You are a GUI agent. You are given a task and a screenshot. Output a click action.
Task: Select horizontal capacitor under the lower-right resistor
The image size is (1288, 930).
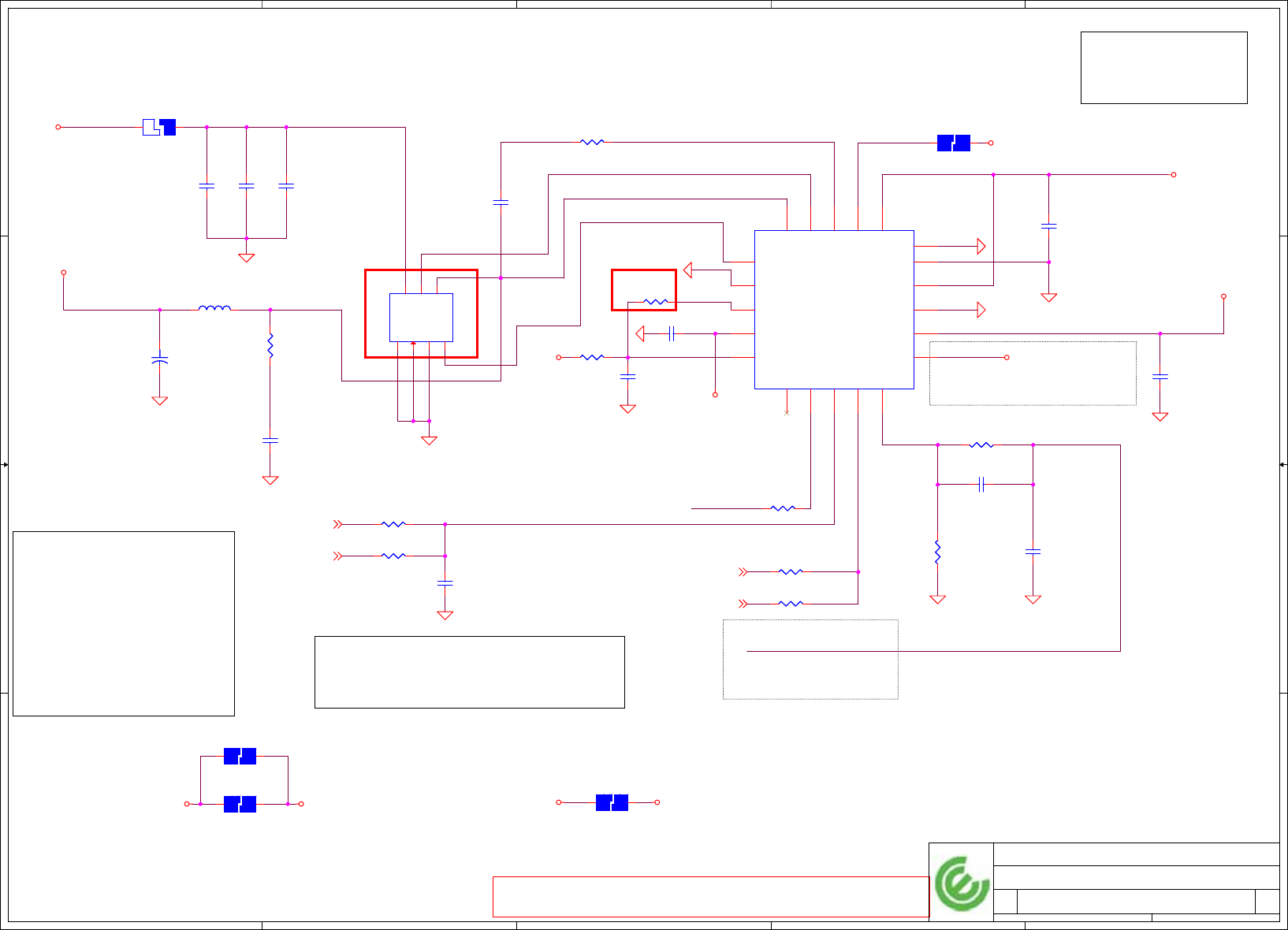pyautogui.click(x=981, y=485)
